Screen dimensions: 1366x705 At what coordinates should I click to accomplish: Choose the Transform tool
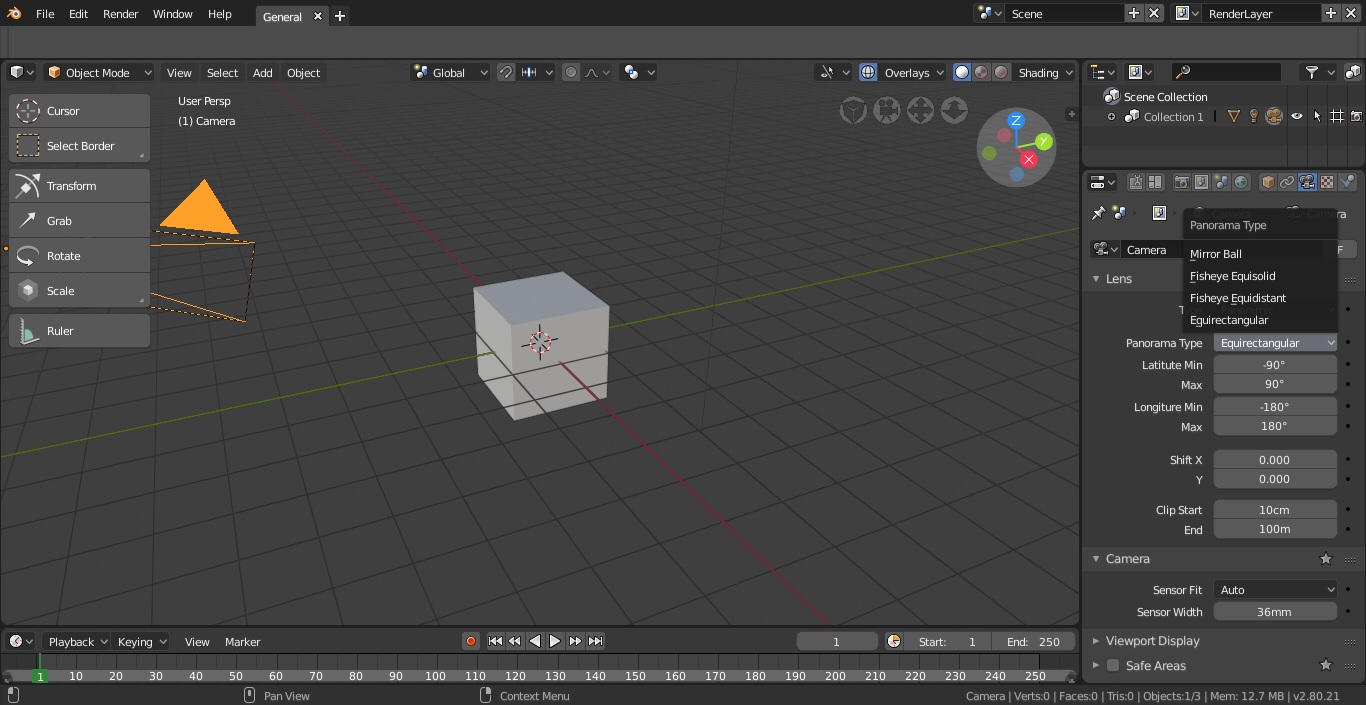(x=80, y=186)
